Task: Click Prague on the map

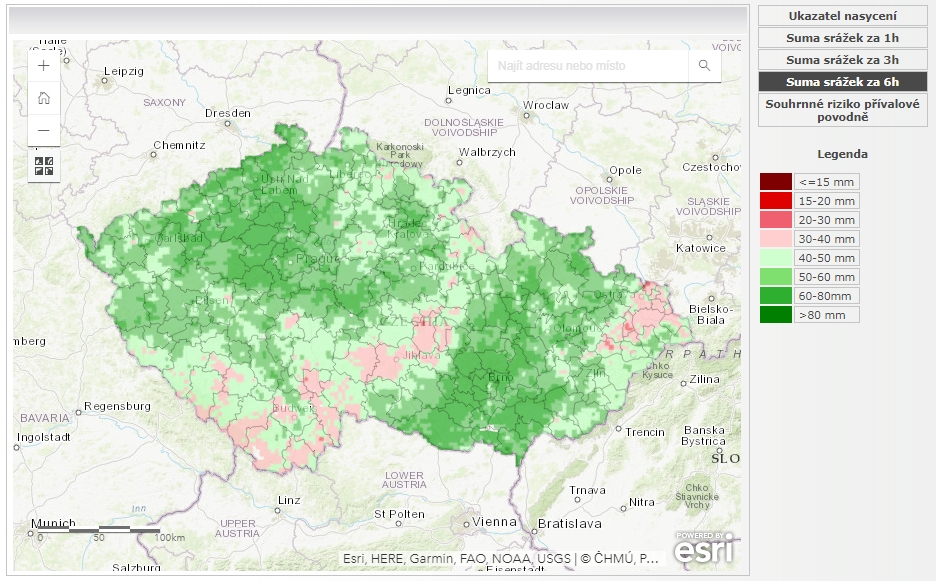Action: click(309, 260)
